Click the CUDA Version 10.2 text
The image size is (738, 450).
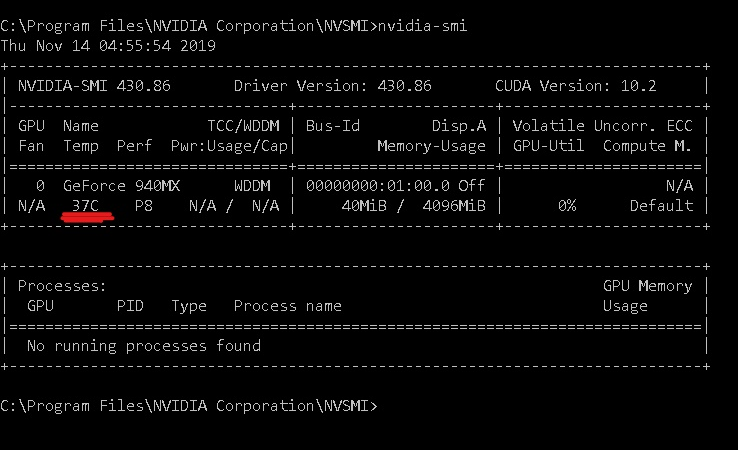[x=575, y=86]
